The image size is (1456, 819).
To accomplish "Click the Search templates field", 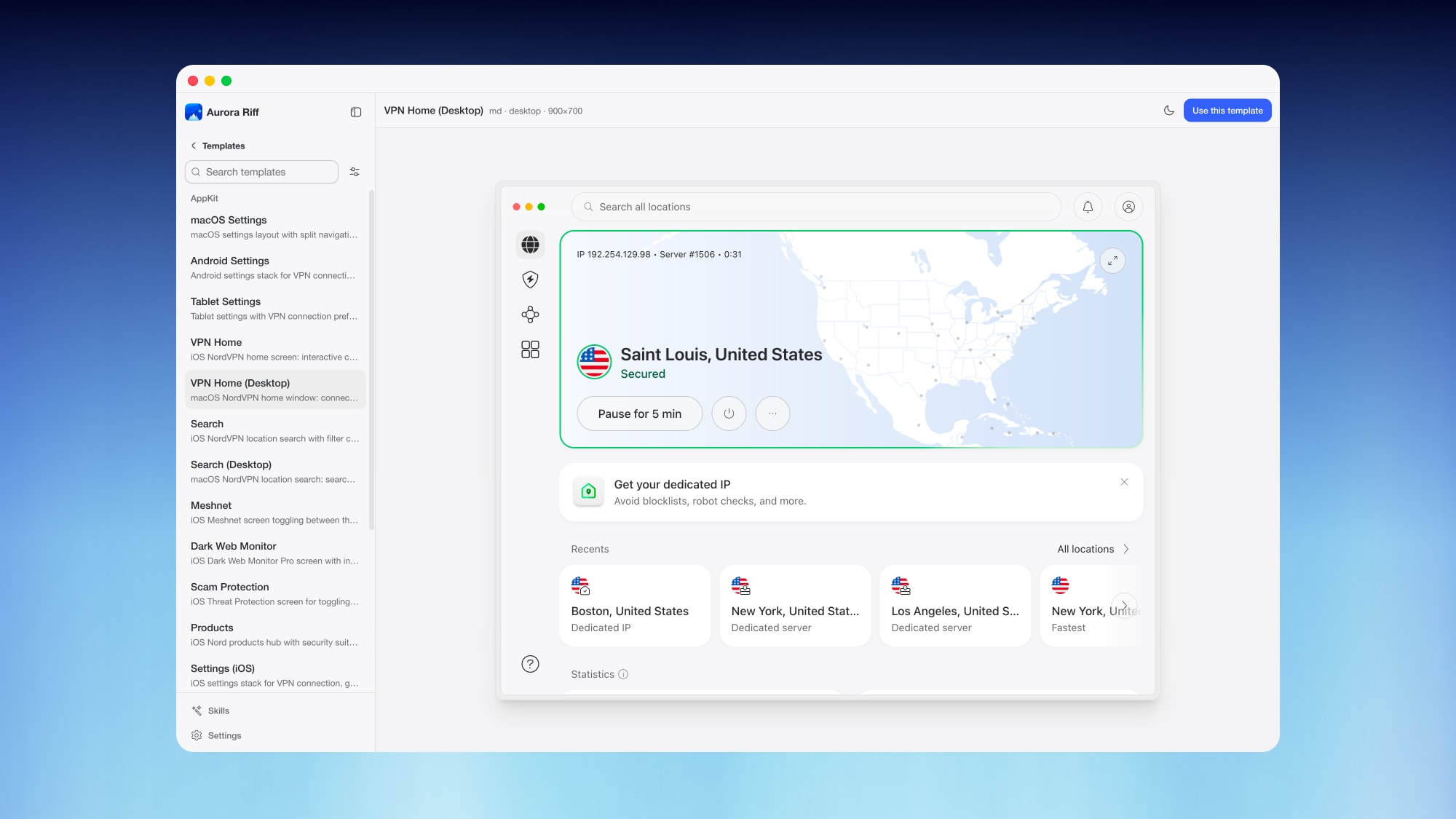I will 262,172.
